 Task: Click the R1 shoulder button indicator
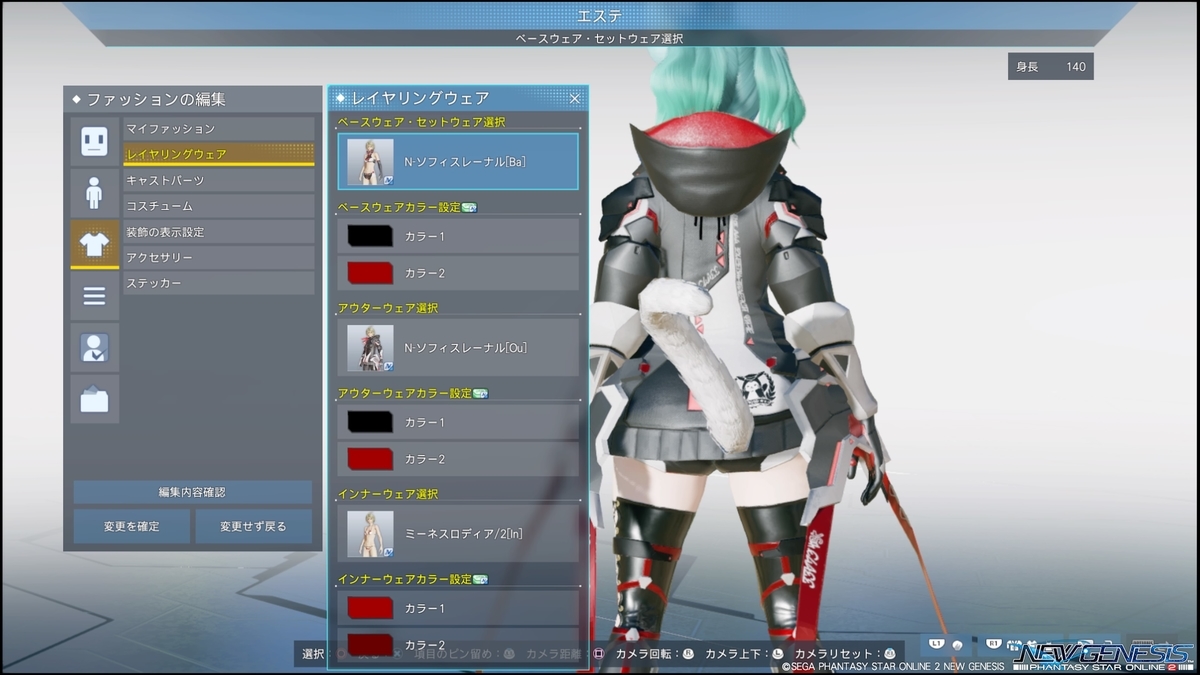[993, 643]
